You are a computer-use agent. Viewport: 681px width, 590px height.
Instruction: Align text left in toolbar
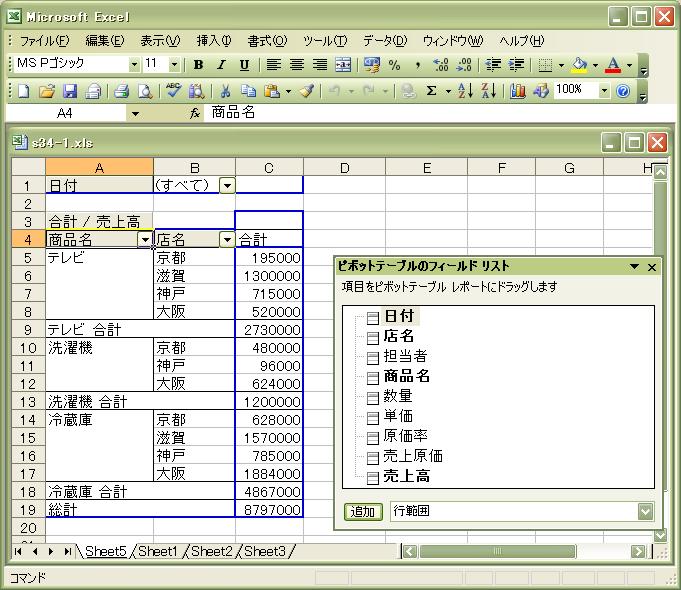273,65
